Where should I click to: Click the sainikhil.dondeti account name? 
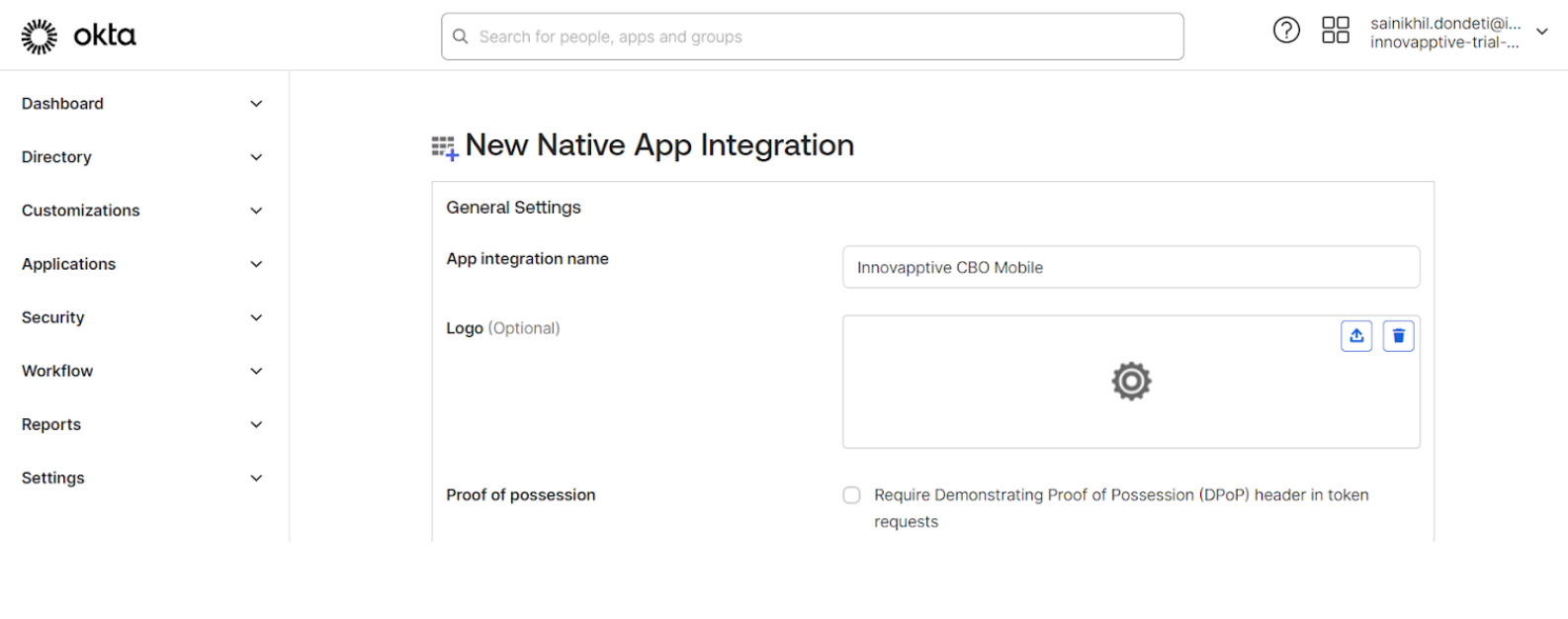click(x=1444, y=24)
